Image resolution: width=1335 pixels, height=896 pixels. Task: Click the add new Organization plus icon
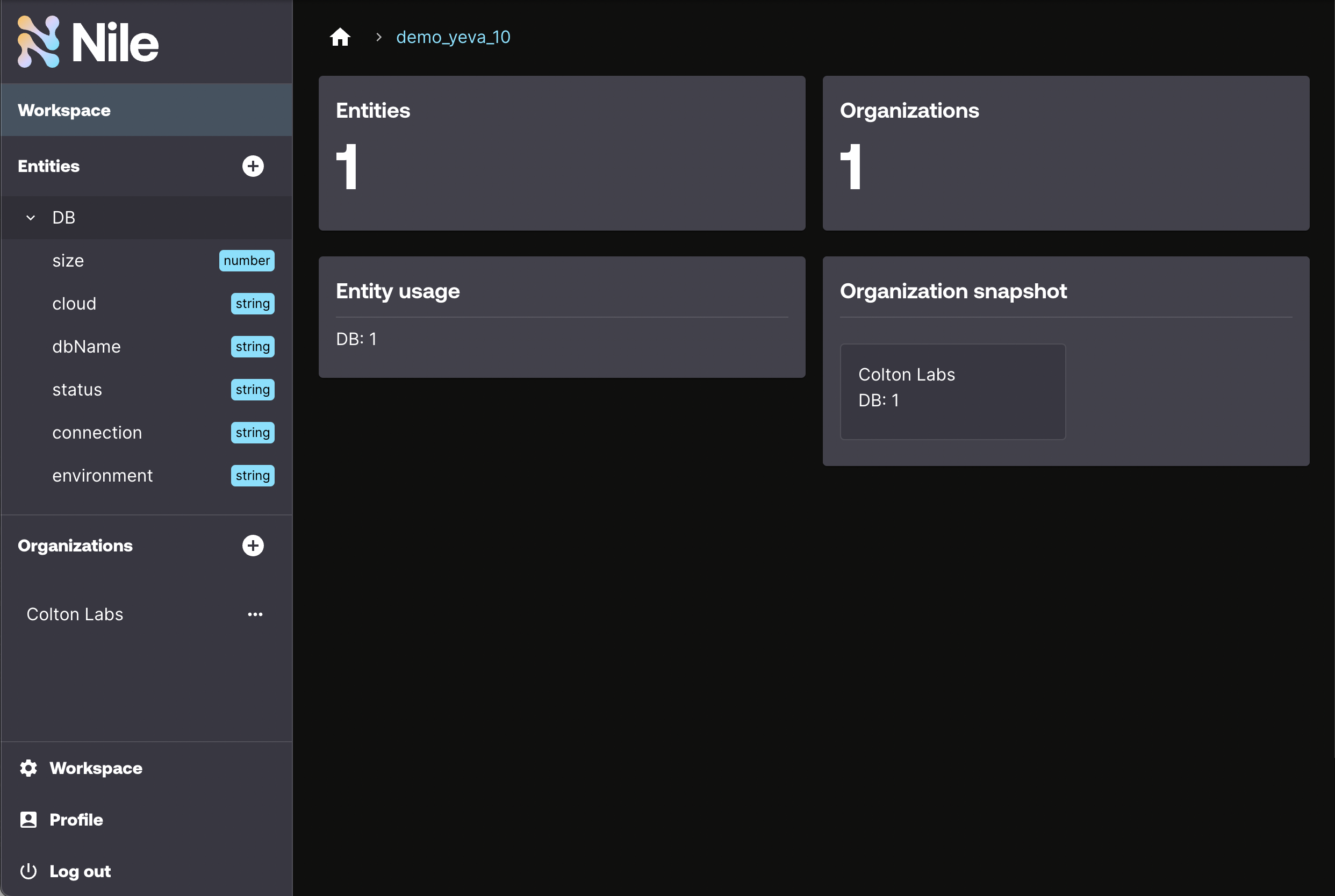point(253,545)
